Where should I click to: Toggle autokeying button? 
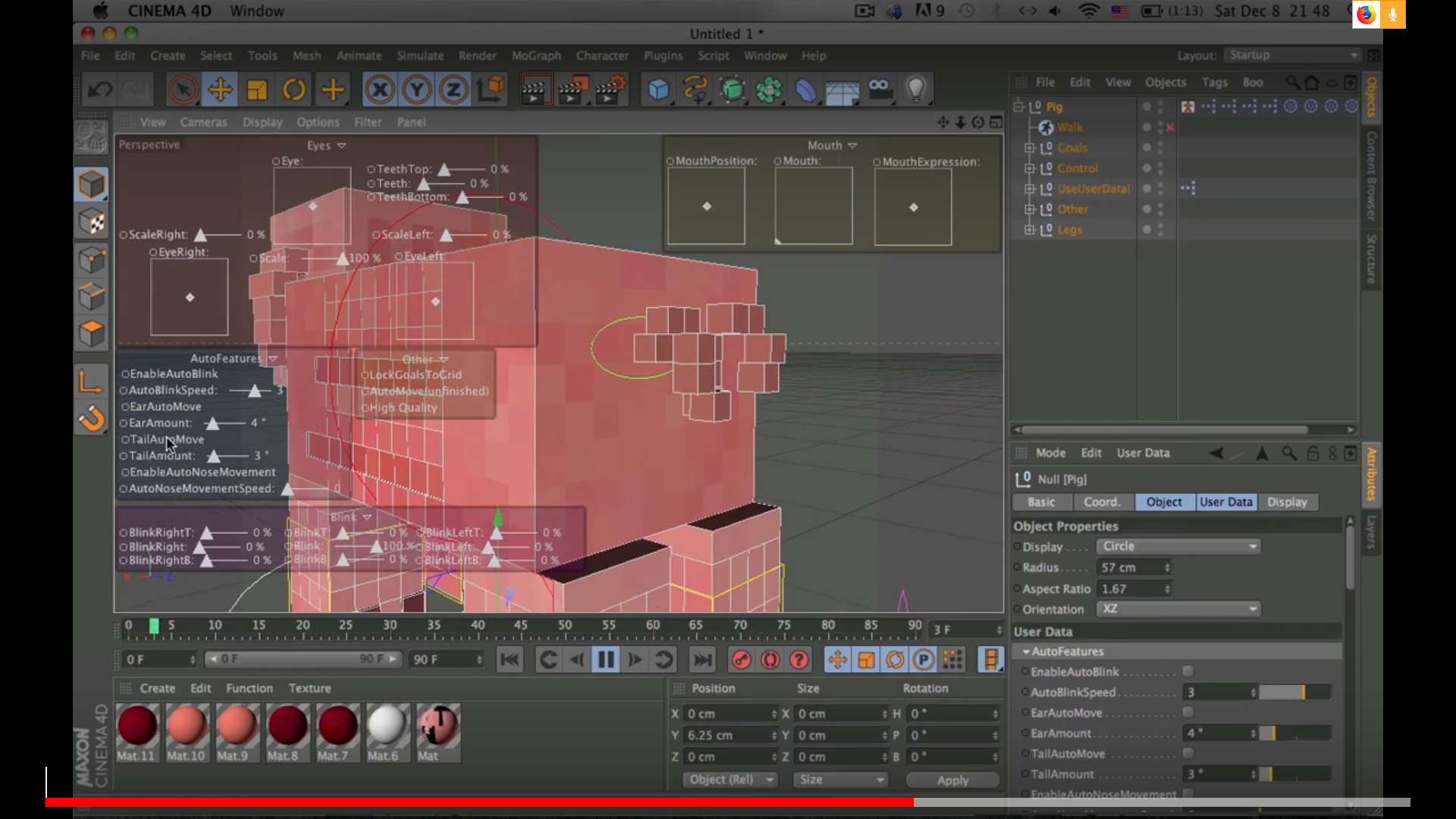[x=770, y=660]
